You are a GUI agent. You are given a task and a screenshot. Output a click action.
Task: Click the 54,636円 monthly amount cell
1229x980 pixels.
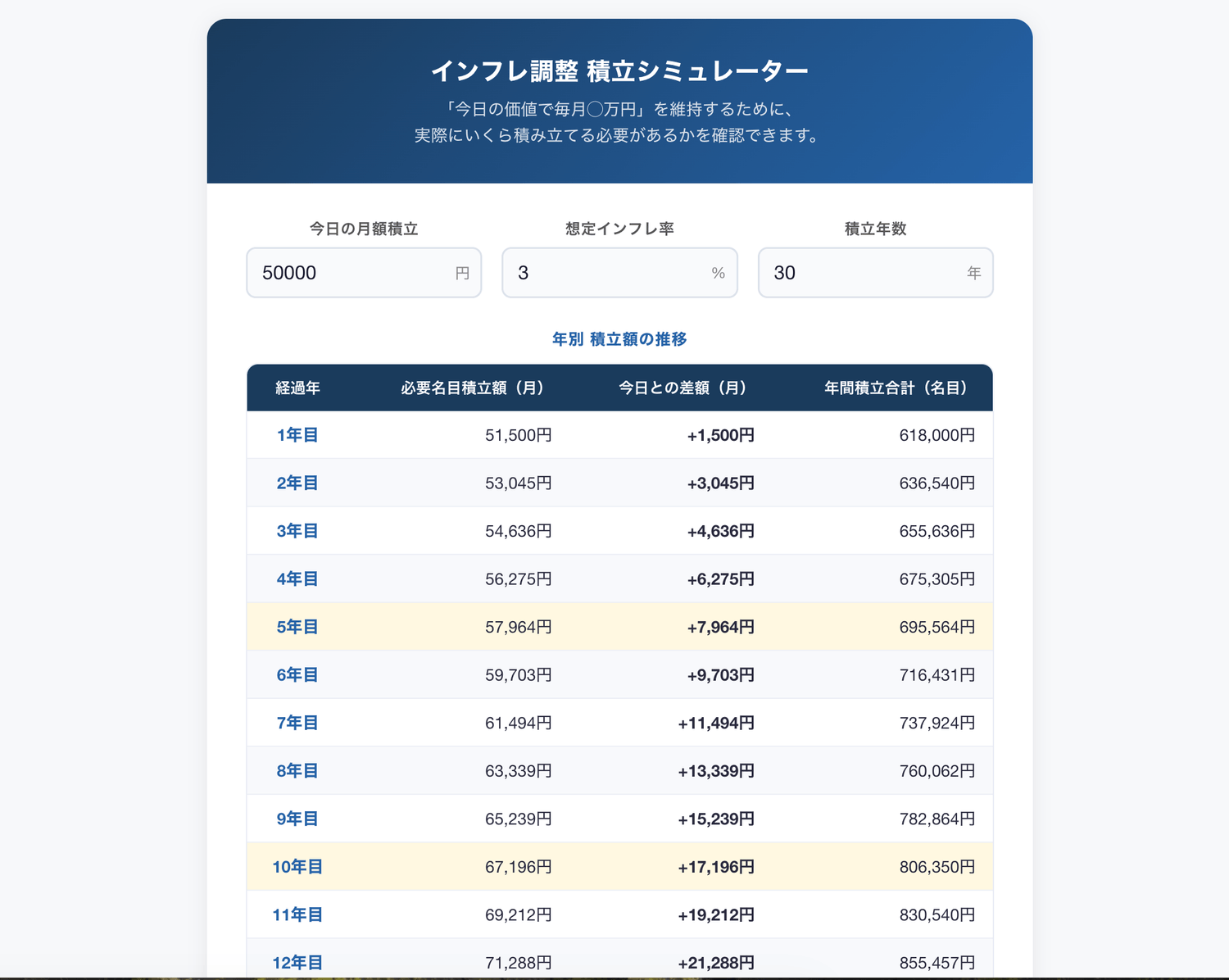[x=519, y=531]
